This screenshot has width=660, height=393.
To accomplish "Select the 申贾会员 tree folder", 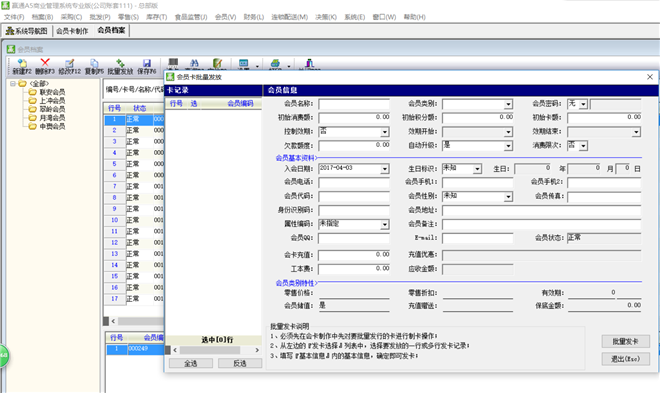I will tap(52, 126).
